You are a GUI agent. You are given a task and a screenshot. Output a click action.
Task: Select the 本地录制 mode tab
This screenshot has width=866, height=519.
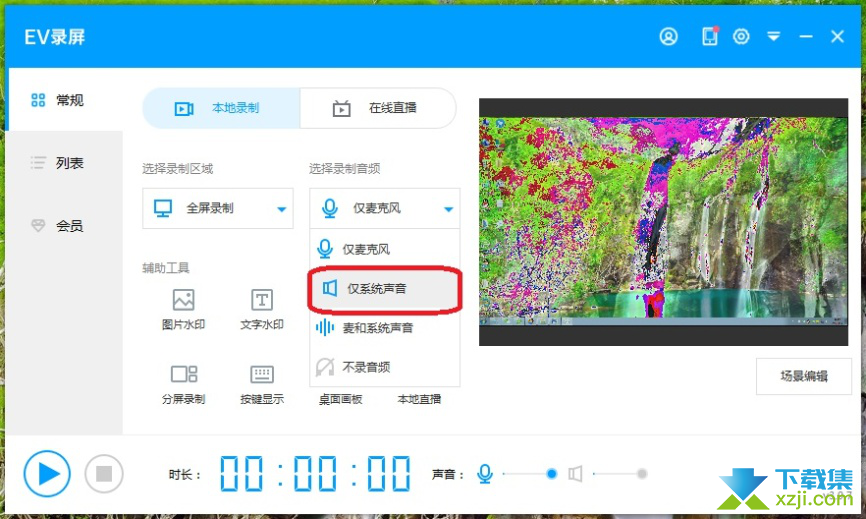pos(221,108)
